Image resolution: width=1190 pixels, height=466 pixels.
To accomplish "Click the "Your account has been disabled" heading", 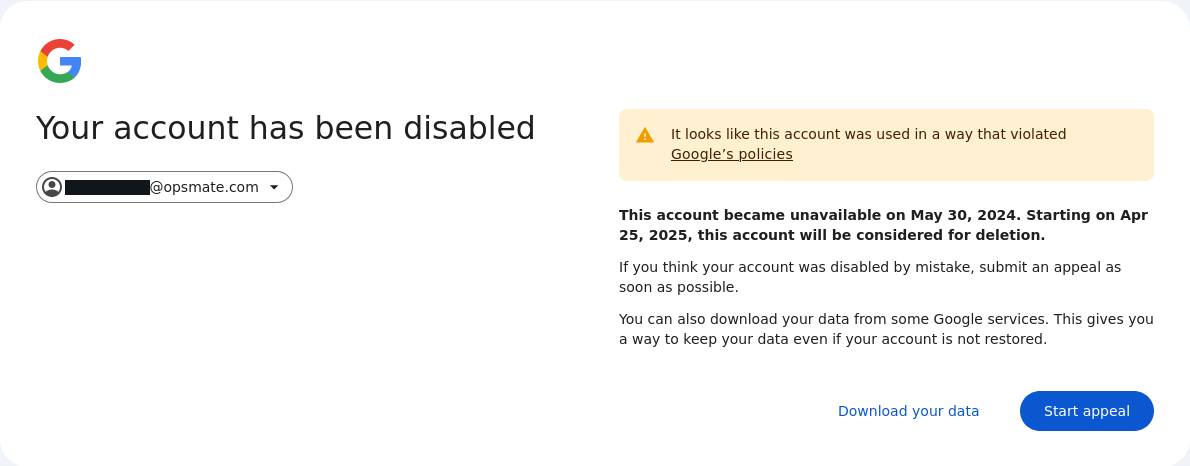I will tap(285, 128).
